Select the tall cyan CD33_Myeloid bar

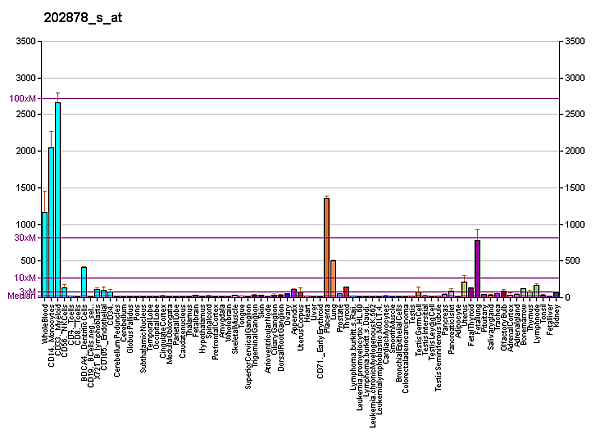(x=58, y=200)
